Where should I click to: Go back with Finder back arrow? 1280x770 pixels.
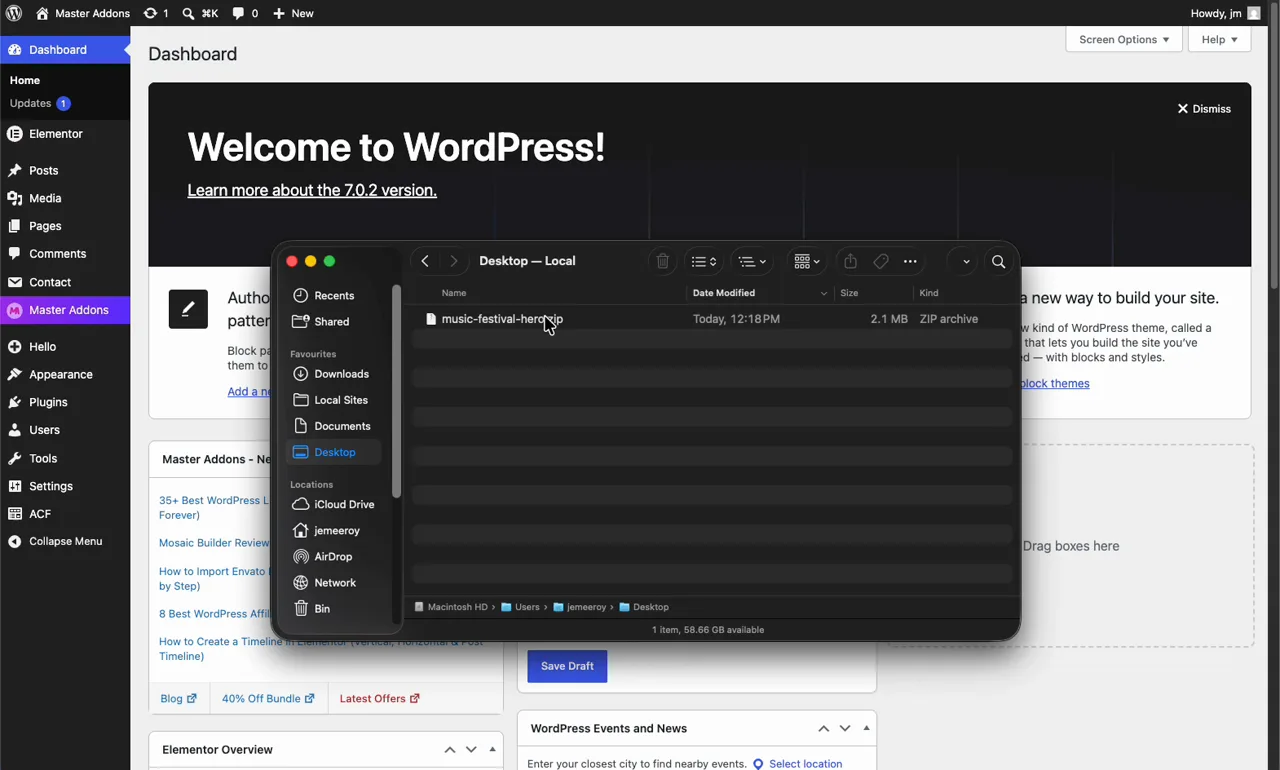pyautogui.click(x=425, y=261)
